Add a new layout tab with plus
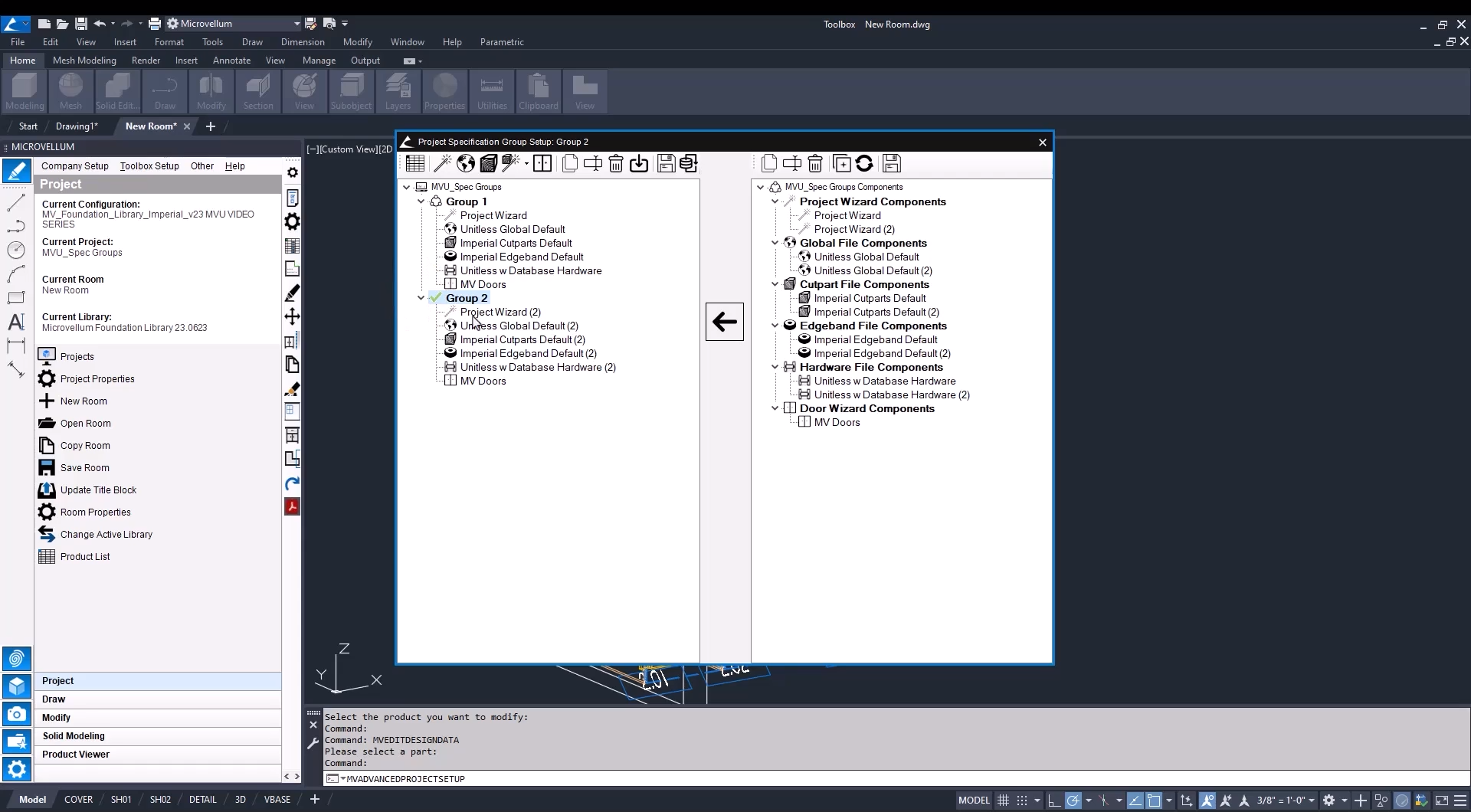1471x812 pixels. 314,800
